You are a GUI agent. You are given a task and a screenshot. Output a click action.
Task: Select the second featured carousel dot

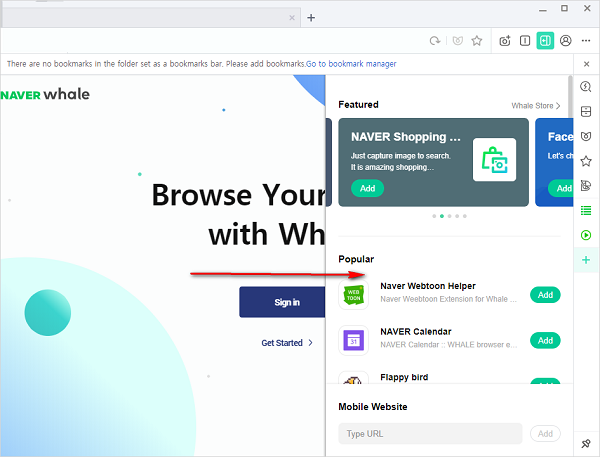click(441, 216)
